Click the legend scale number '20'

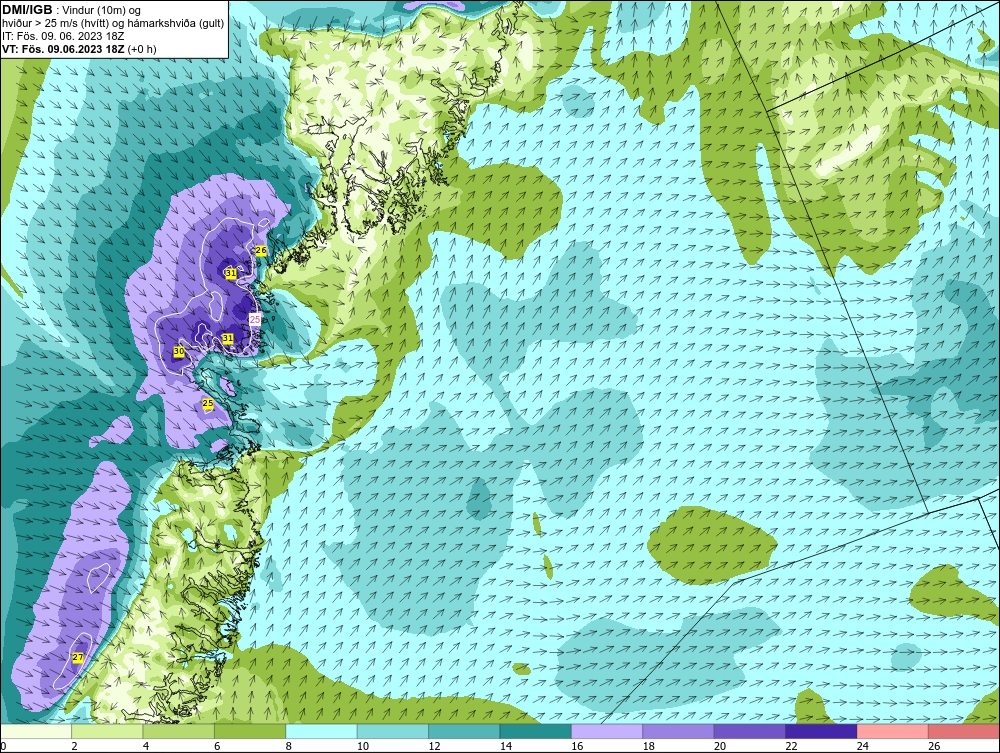(x=720, y=746)
